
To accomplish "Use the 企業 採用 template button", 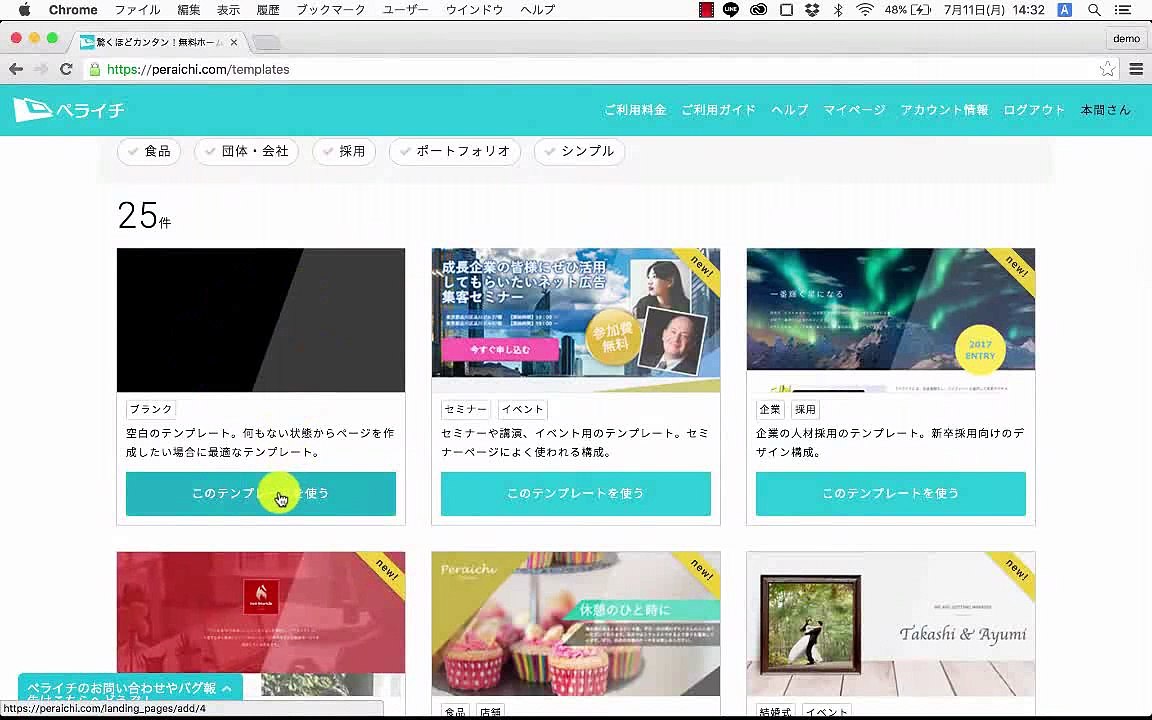I will pyautogui.click(x=890, y=494).
